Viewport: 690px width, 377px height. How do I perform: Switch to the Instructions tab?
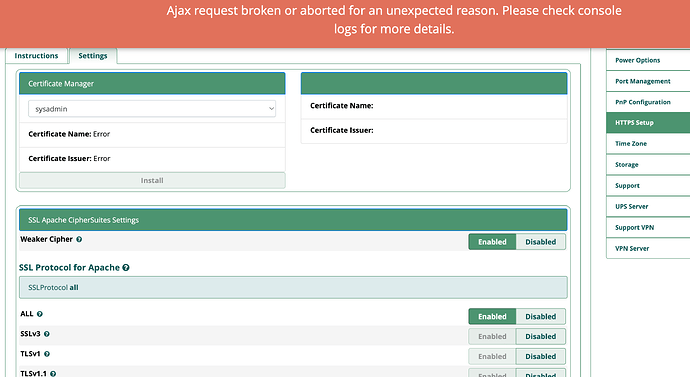tap(36, 56)
